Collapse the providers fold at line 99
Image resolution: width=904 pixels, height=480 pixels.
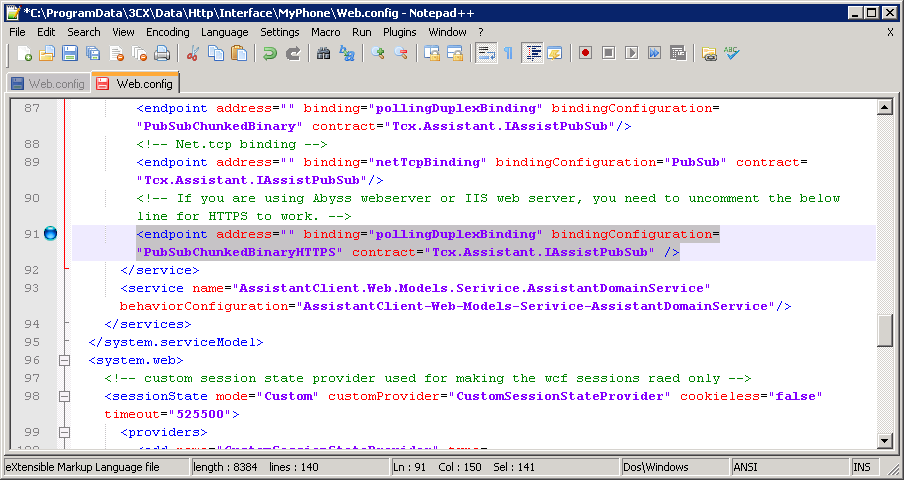pyautogui.click(x=65, y=432)
